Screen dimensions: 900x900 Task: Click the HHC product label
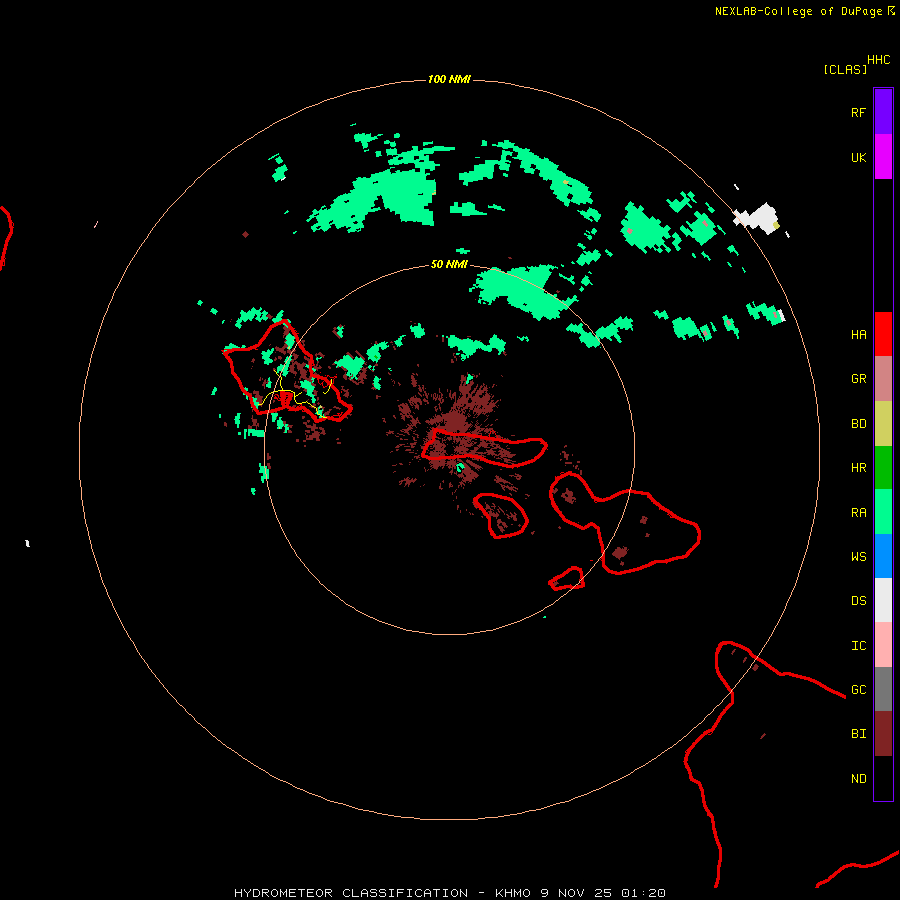[879, 60]
